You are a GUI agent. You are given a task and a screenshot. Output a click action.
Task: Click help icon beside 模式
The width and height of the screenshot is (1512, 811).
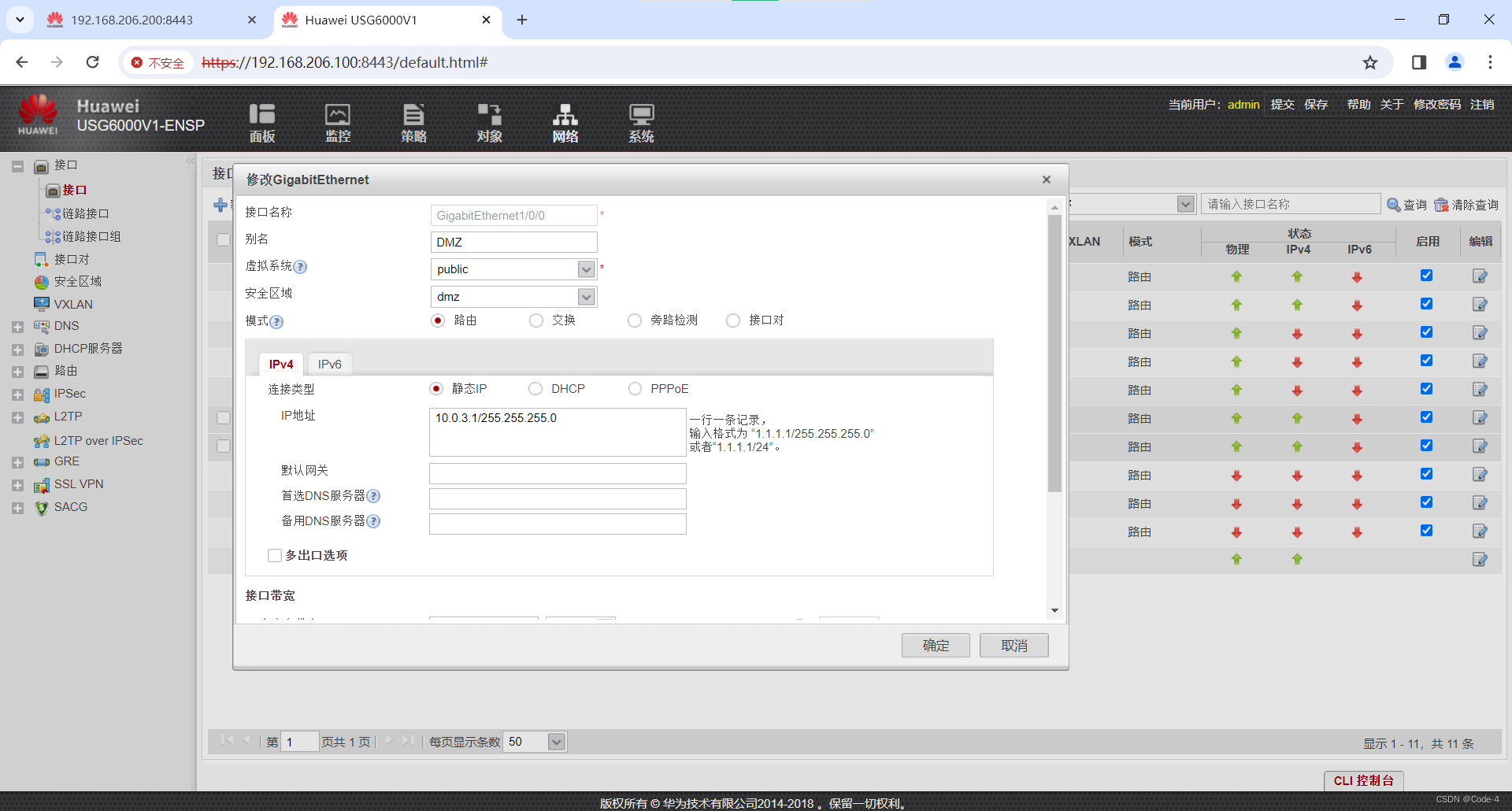pyautogui.click(x=276, y=321)
